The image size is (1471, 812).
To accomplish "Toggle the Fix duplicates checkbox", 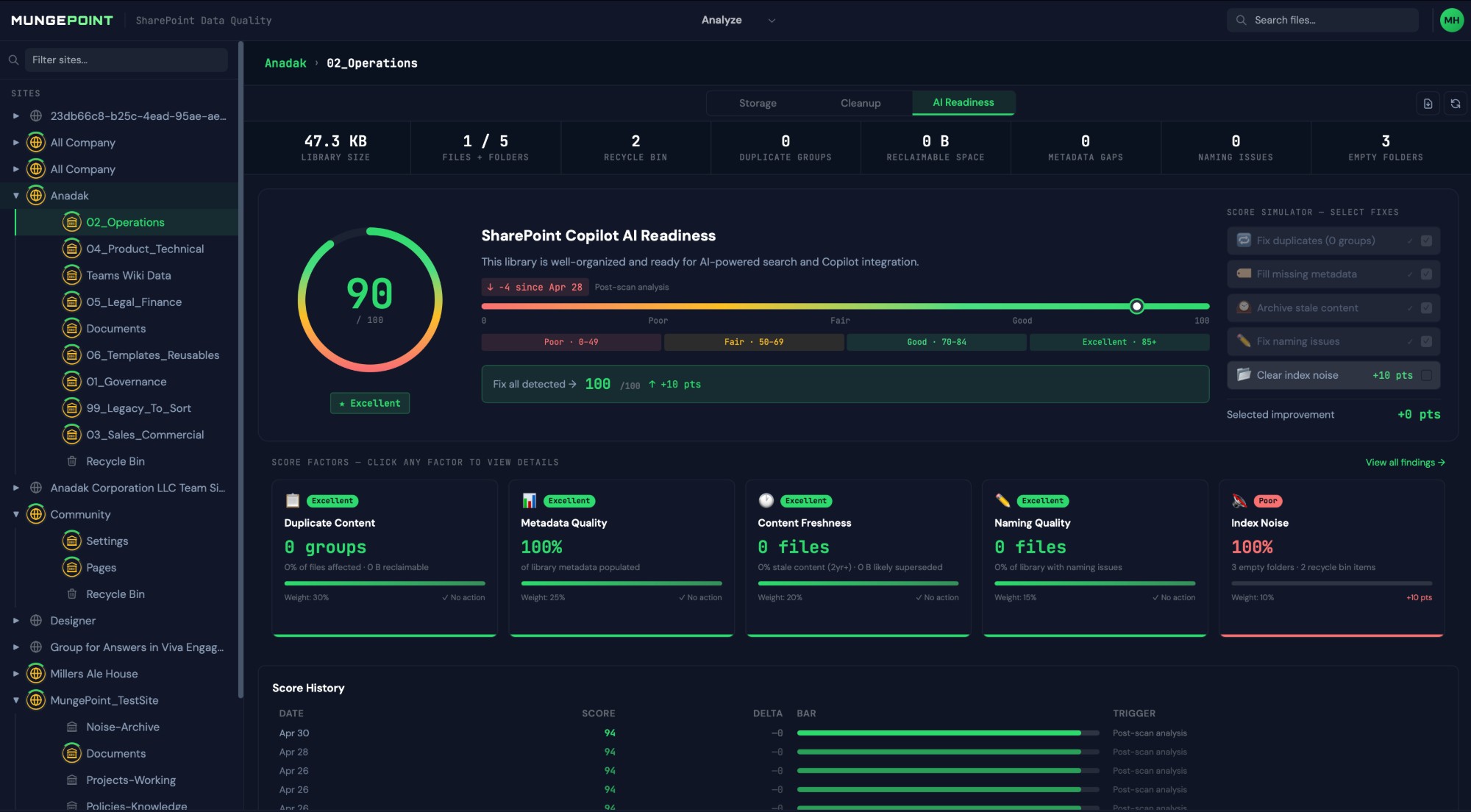I will coord(1426,241).
